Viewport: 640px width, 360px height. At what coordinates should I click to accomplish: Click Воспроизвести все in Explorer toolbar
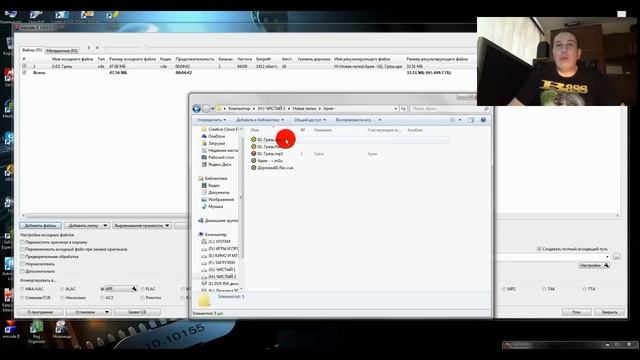click(353, 120)
